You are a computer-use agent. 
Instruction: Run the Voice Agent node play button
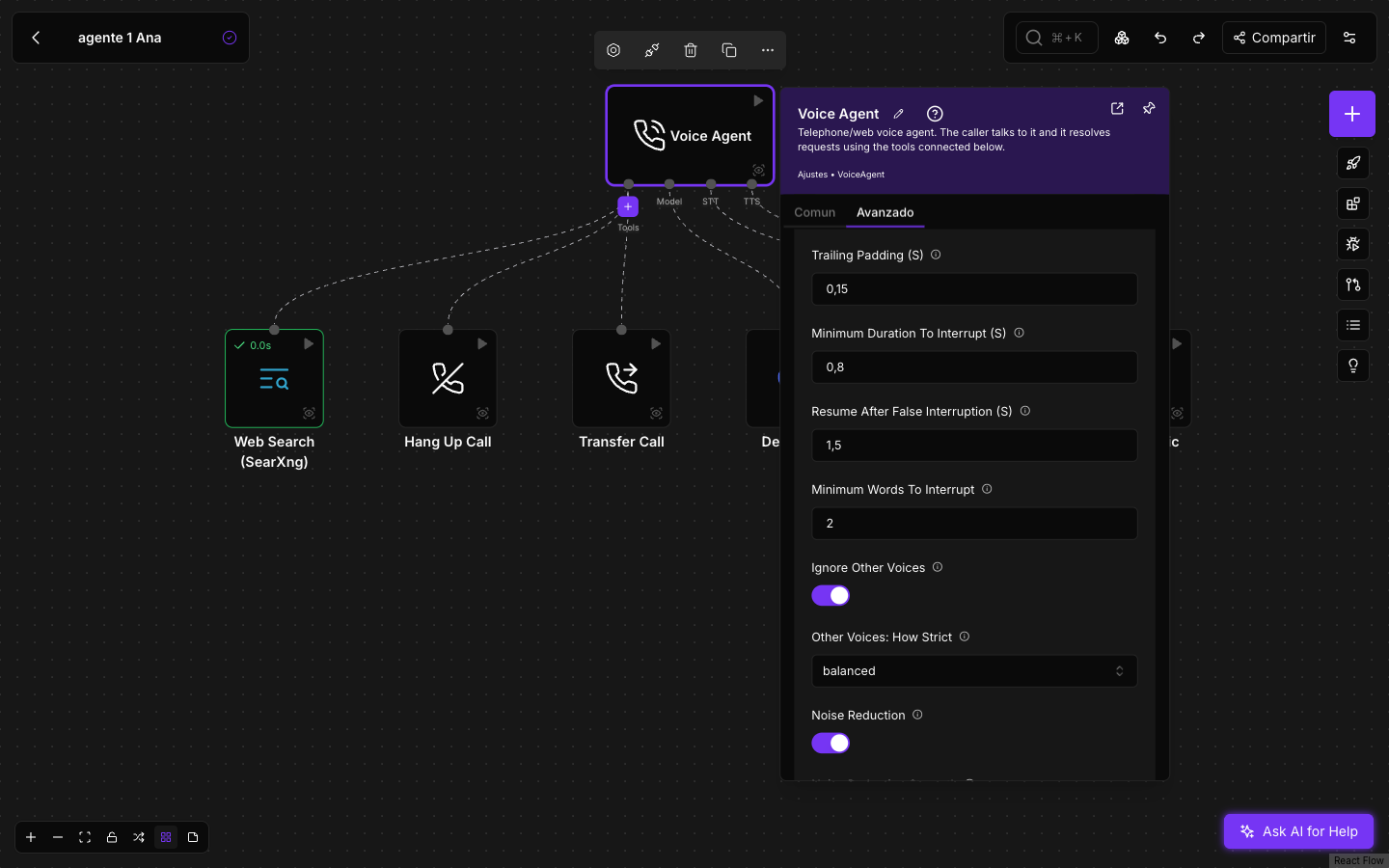(758, 100)
